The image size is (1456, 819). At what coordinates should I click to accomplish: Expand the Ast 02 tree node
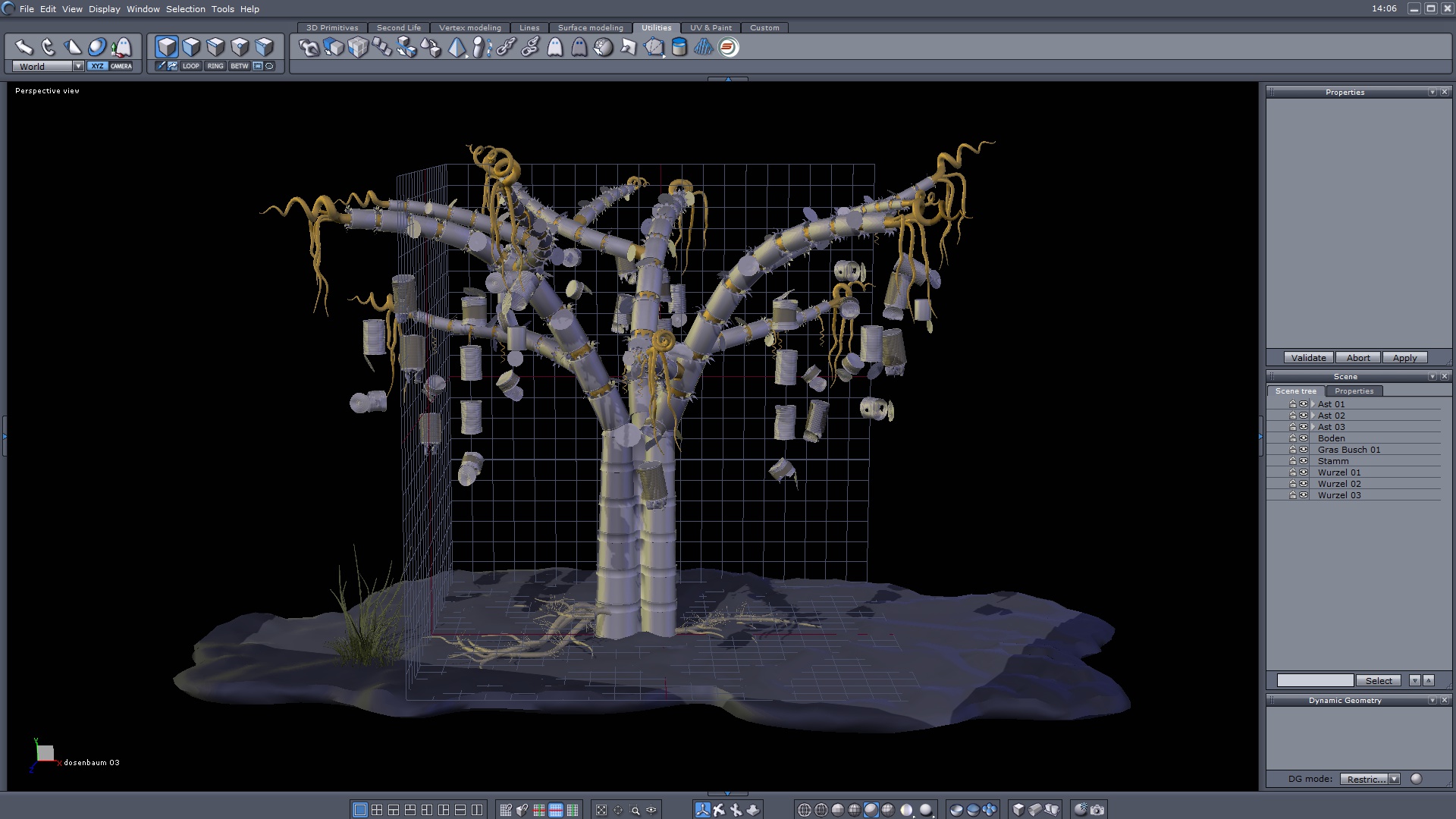(1313, 416)
